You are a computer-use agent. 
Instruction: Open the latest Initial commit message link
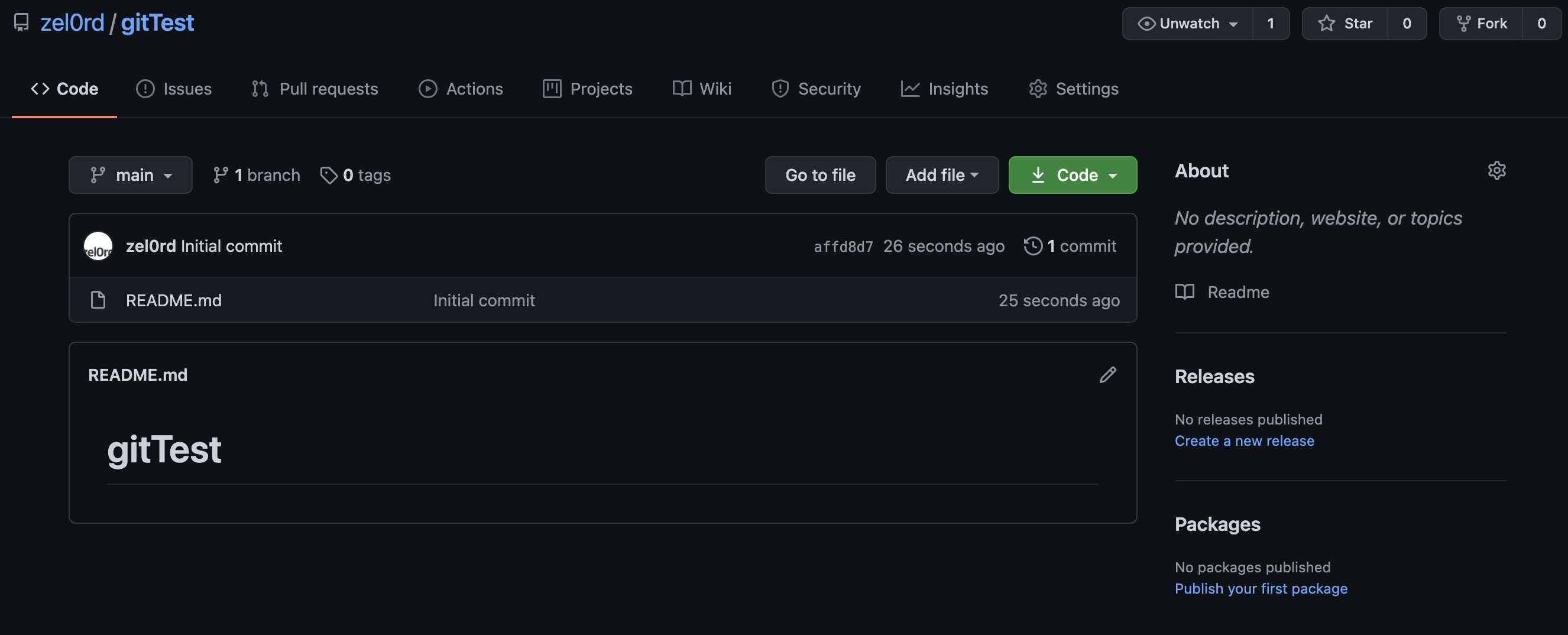coord(231,246)
